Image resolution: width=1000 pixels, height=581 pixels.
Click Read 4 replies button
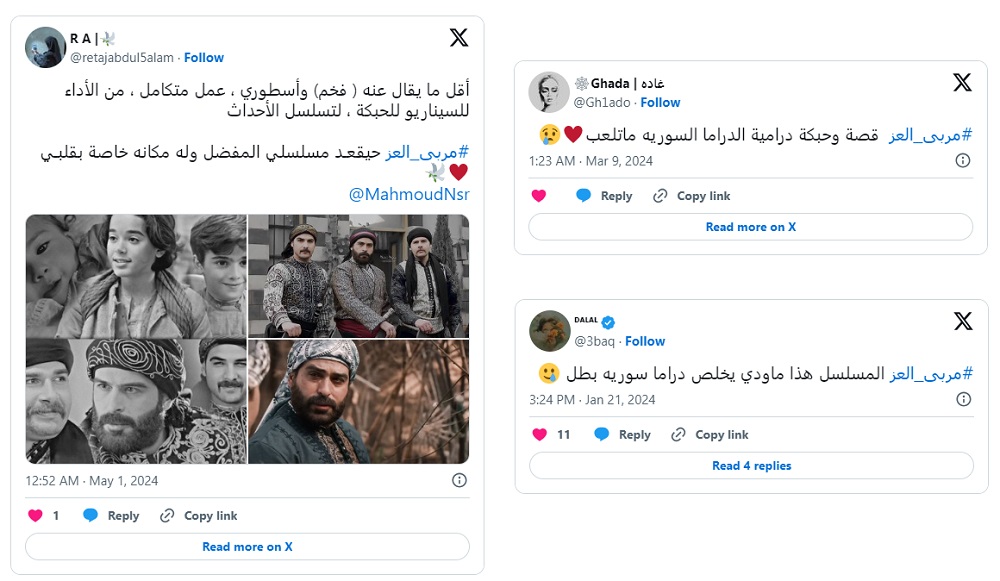click(x=751, y=466)
